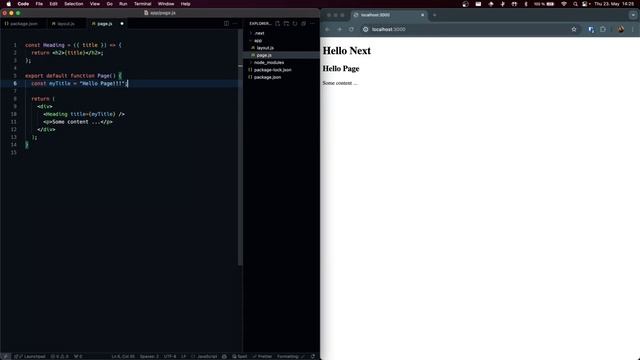640x360 pixels.
Task: Click the Prettier status bar item
Action: (262, 356)
